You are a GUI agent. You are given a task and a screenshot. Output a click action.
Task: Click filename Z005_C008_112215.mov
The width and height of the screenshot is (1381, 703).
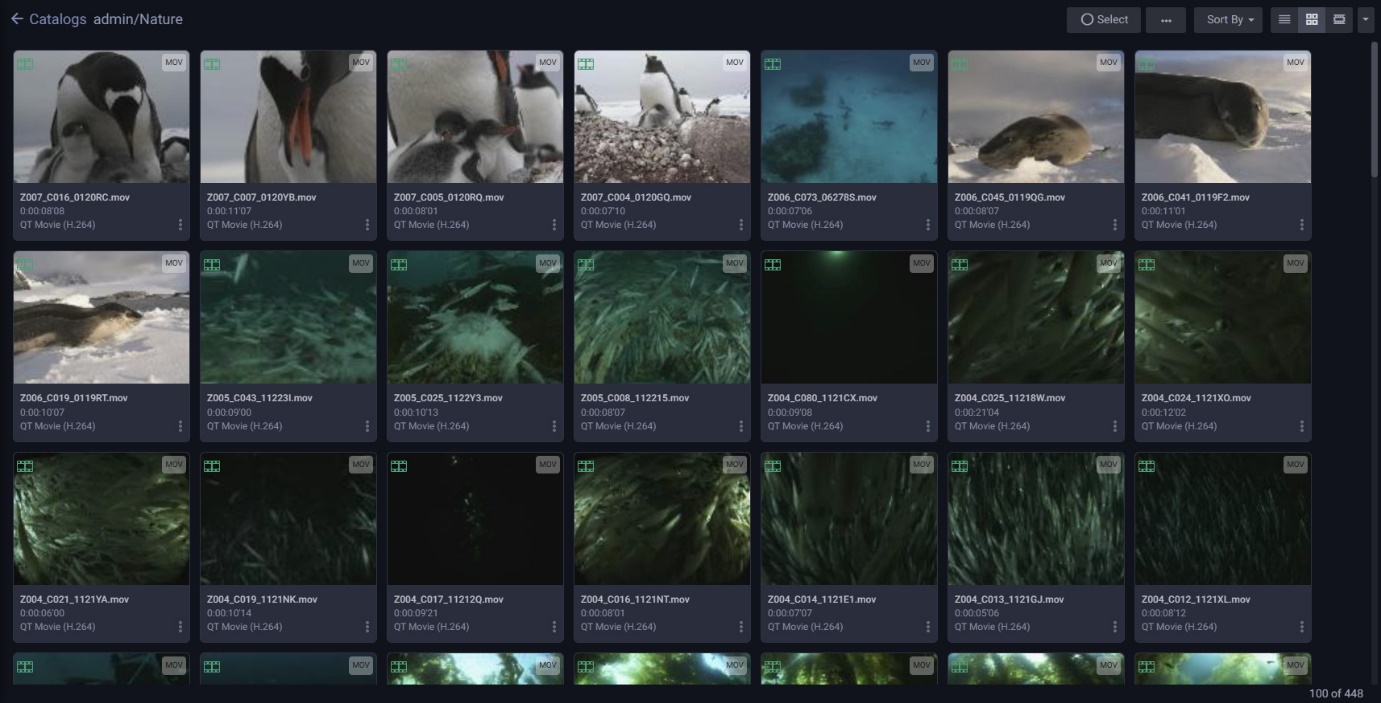(635, 398)
